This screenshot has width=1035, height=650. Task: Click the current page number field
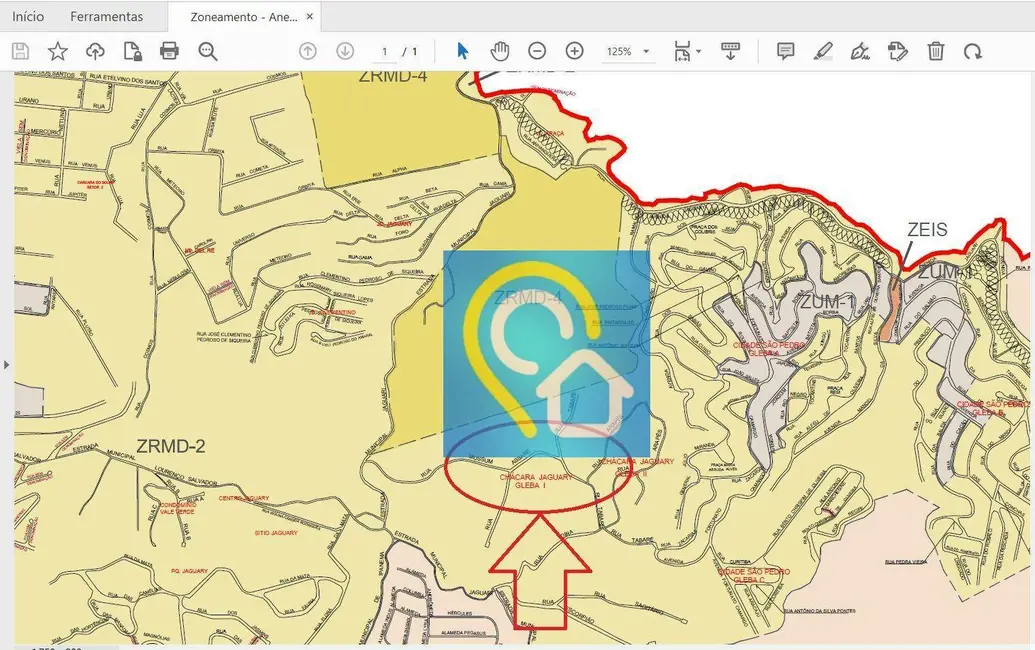[384, 51]
